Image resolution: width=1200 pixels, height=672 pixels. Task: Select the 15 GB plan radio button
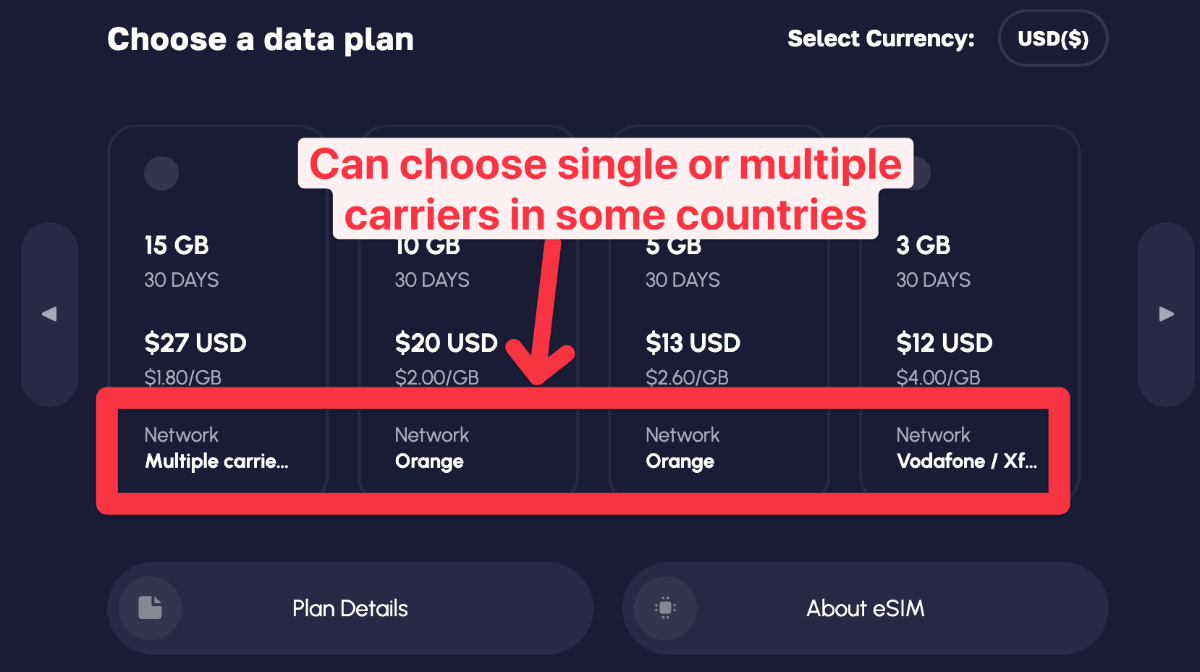[x=161, y=173]
